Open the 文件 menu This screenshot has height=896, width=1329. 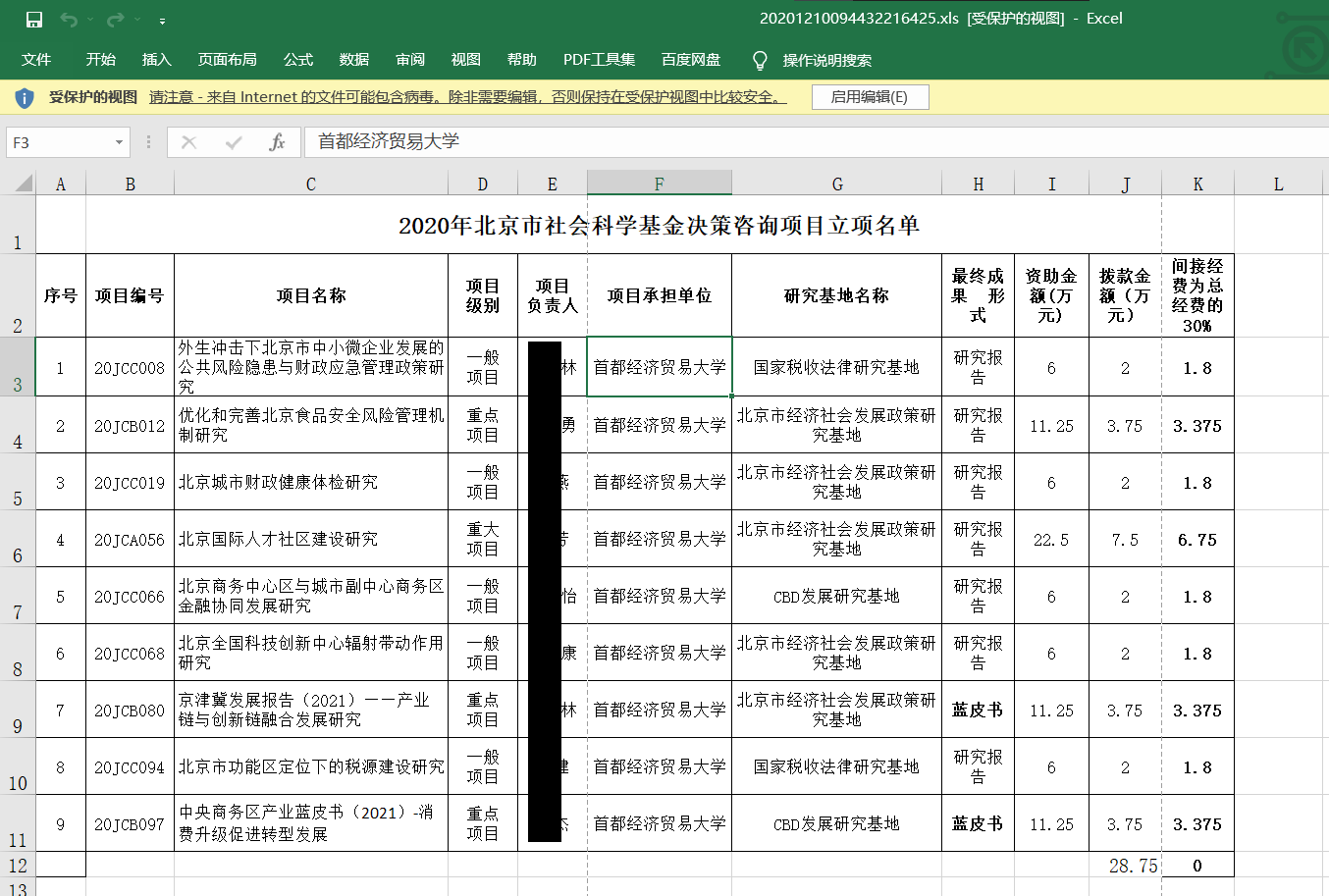36,60
